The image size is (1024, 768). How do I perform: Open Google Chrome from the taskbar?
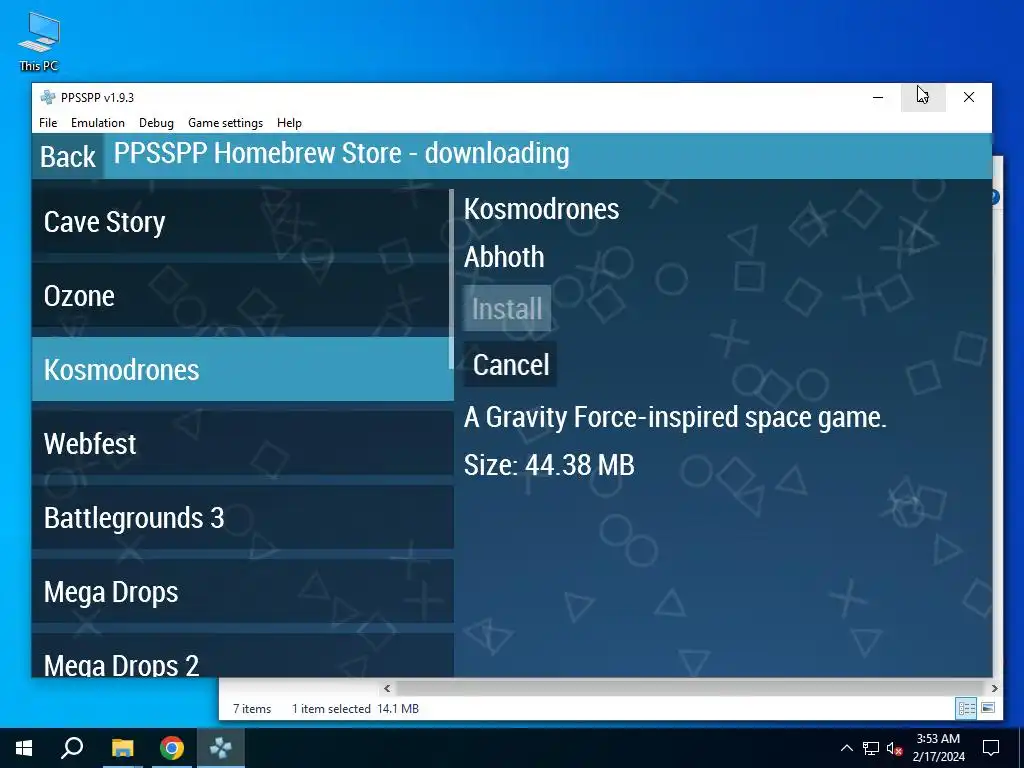coord(172,748)
